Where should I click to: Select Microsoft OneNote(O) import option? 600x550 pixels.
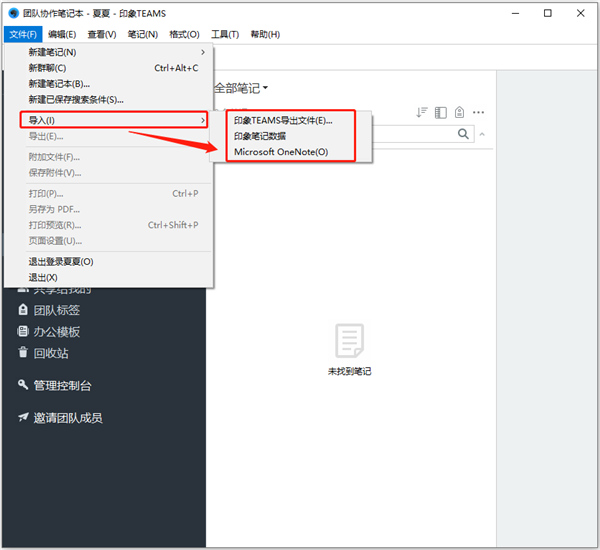(281, 152)
